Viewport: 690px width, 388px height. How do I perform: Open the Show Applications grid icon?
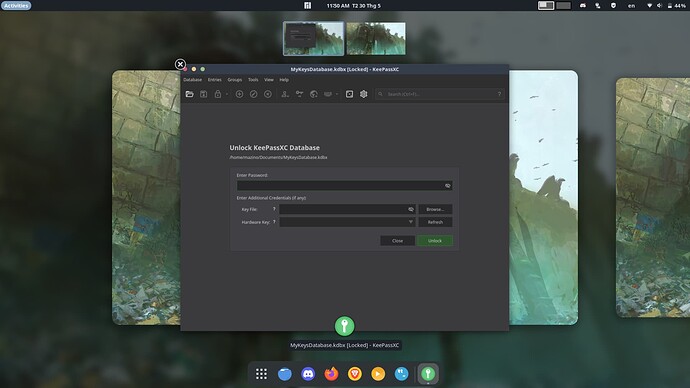261,374
